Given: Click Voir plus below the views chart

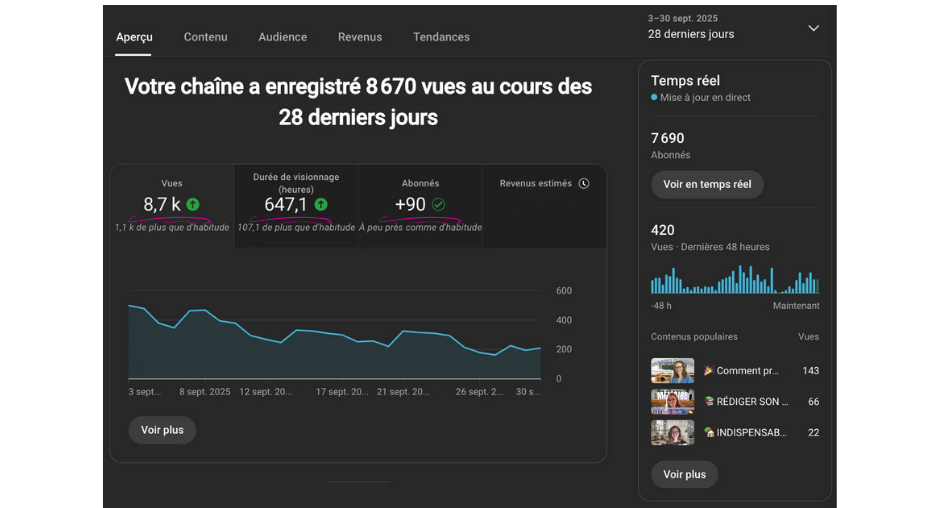Looking at the screenshot, I should (162, 430).
